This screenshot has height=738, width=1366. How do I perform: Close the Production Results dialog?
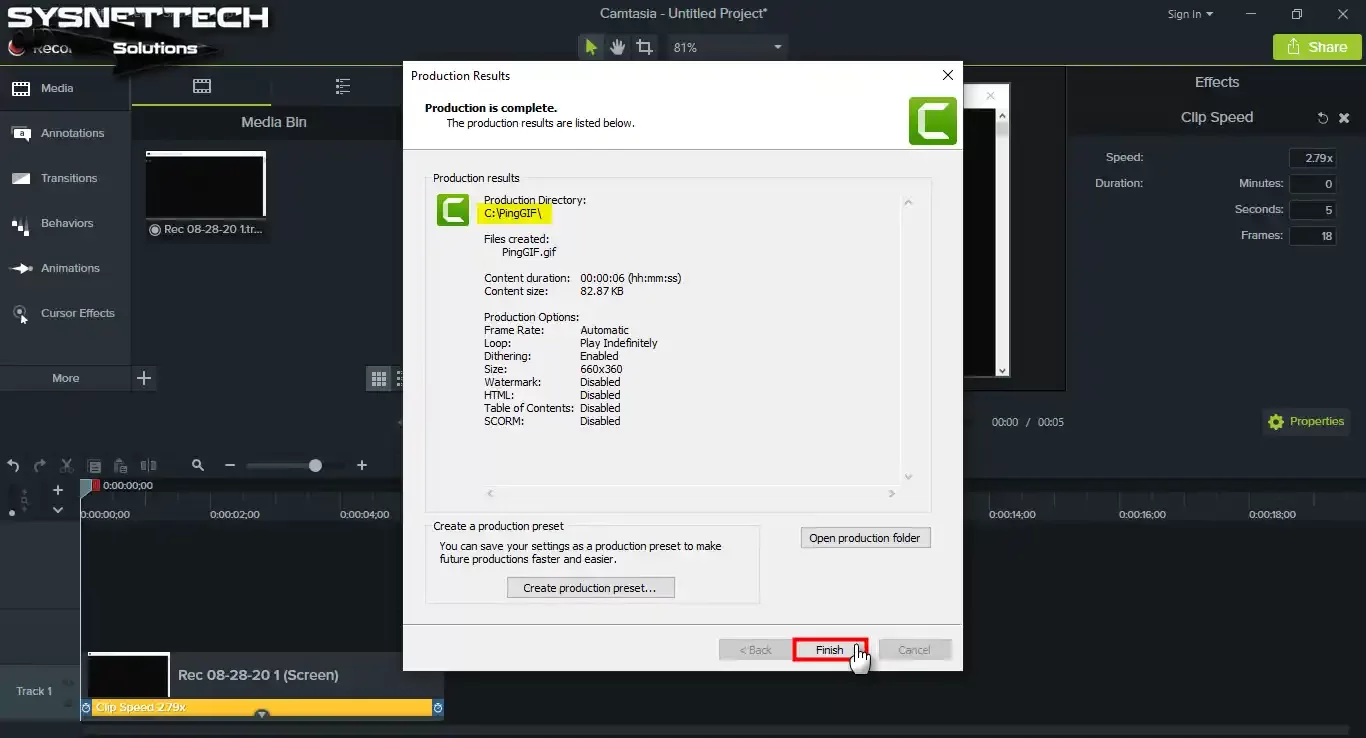[x=947, y=75]
